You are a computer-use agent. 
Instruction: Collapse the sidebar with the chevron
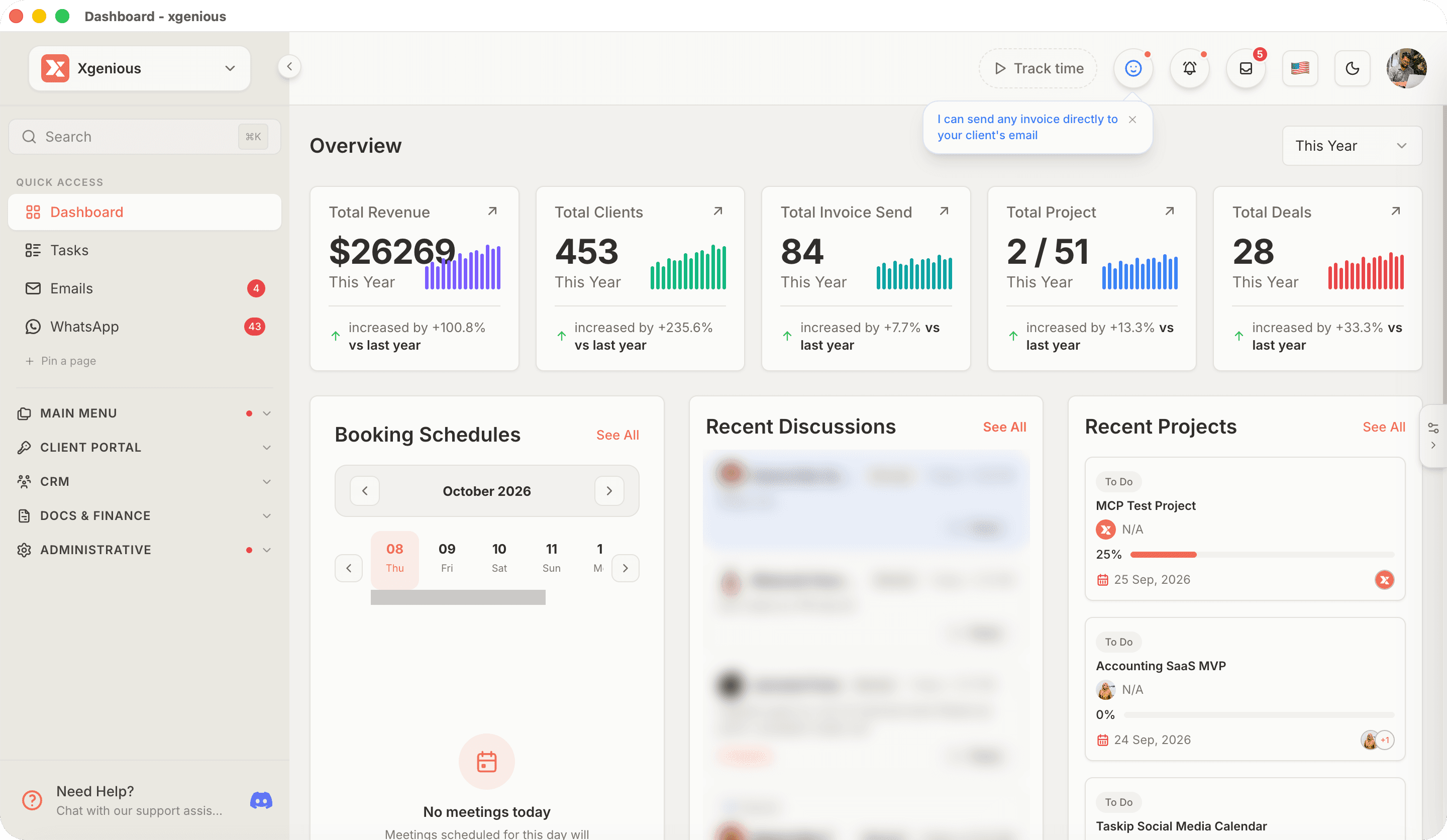click(289, 67)
